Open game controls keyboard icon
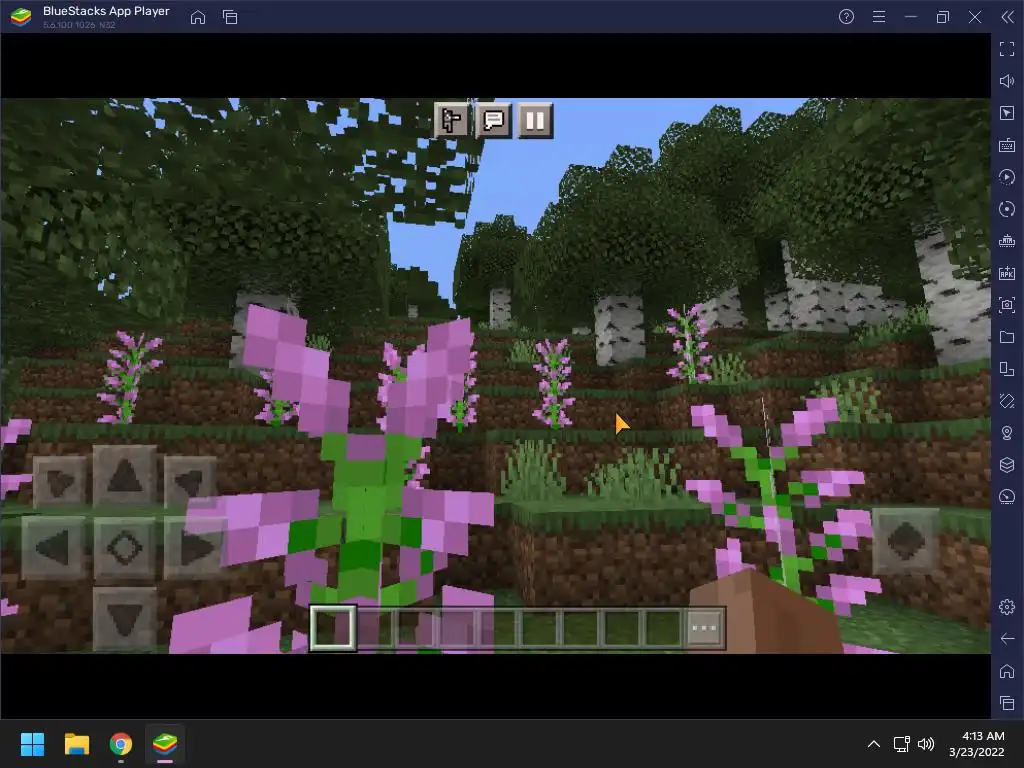This screenshot has height=768, width=1024. [x=1007, y=145]
